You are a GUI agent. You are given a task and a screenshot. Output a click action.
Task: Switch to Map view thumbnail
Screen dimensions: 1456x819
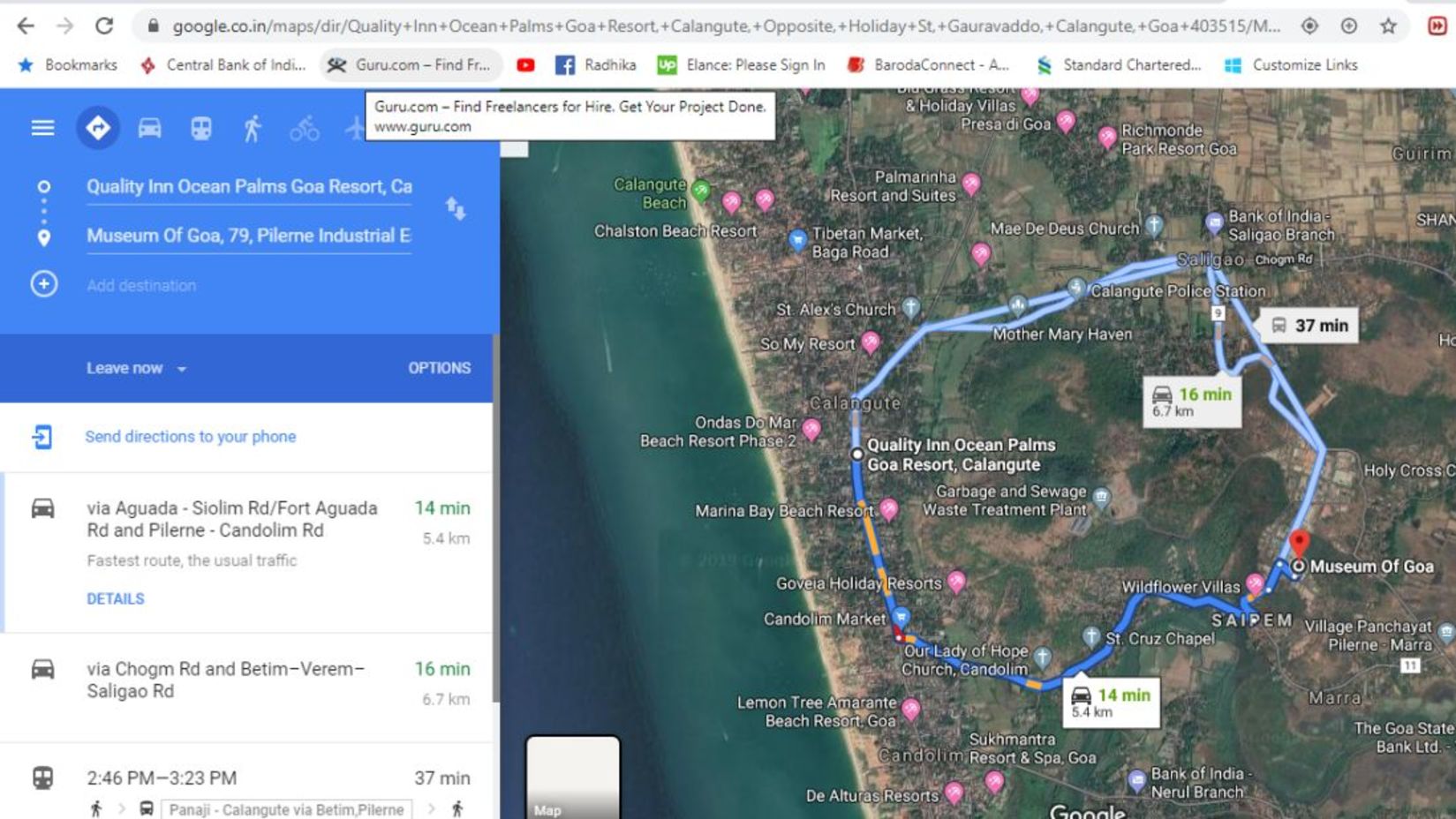click(x=573, y=778)
